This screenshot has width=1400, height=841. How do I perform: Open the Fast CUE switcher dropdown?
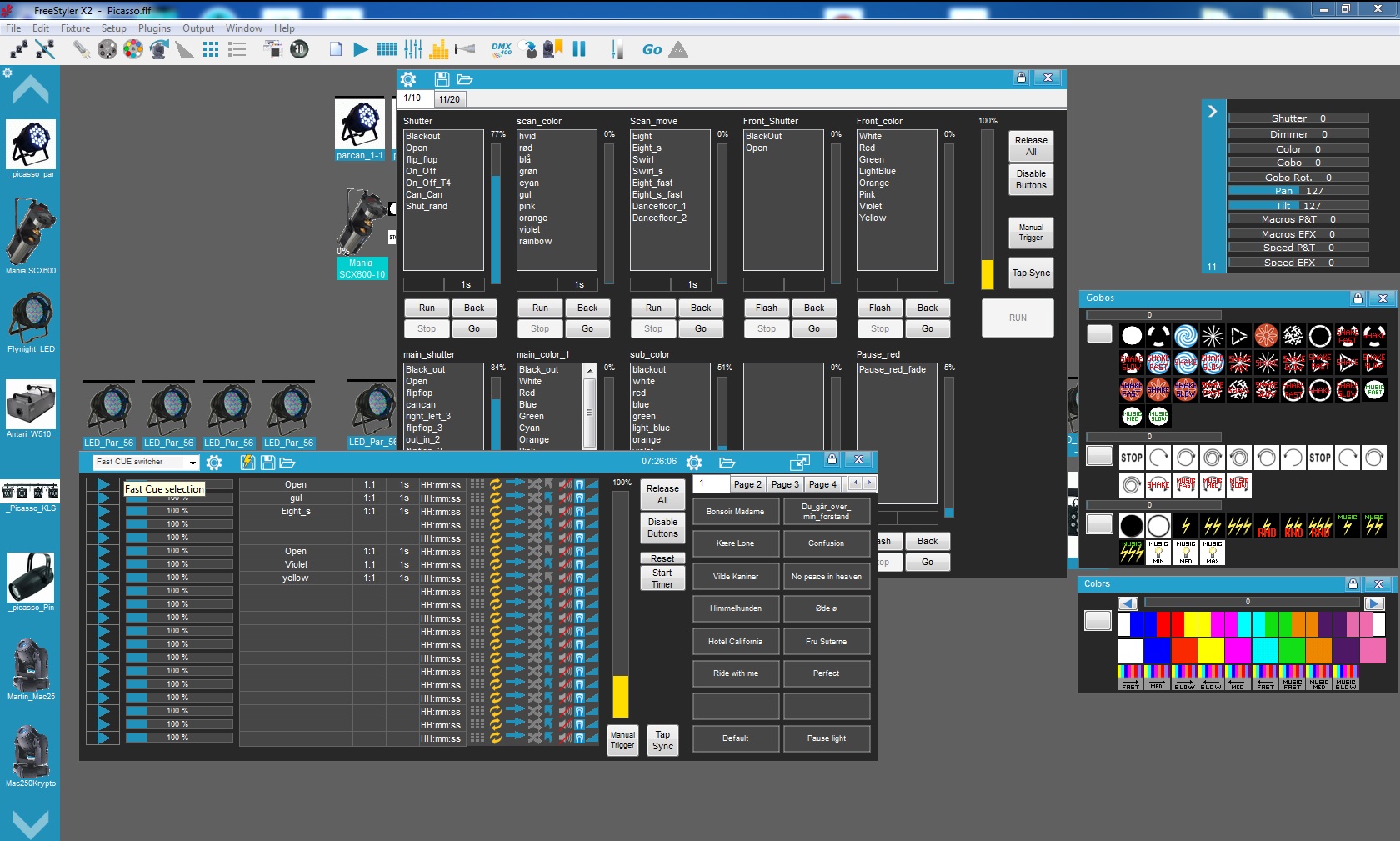coord(192,463)
